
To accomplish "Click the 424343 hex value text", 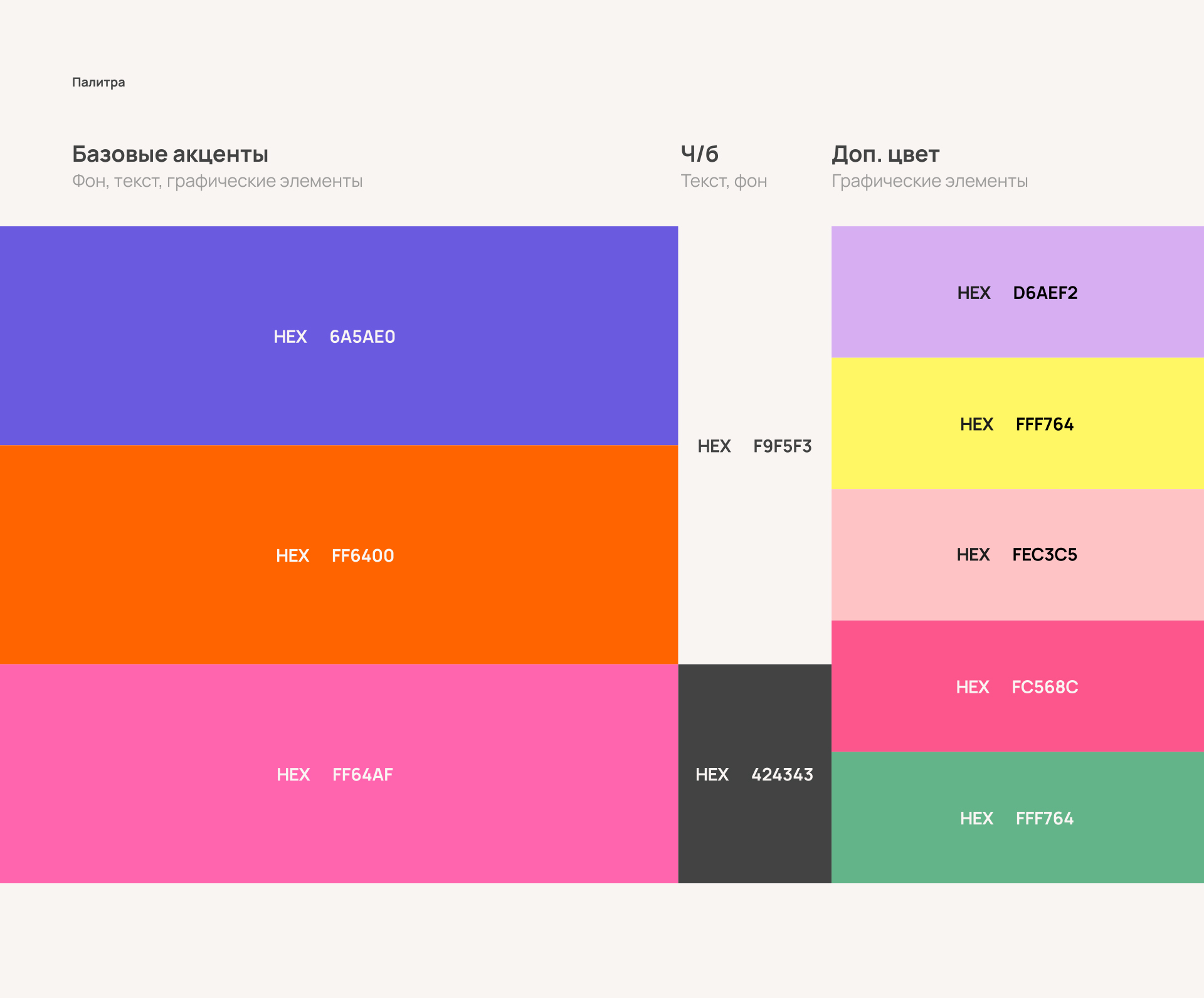I will pos(782,775).
